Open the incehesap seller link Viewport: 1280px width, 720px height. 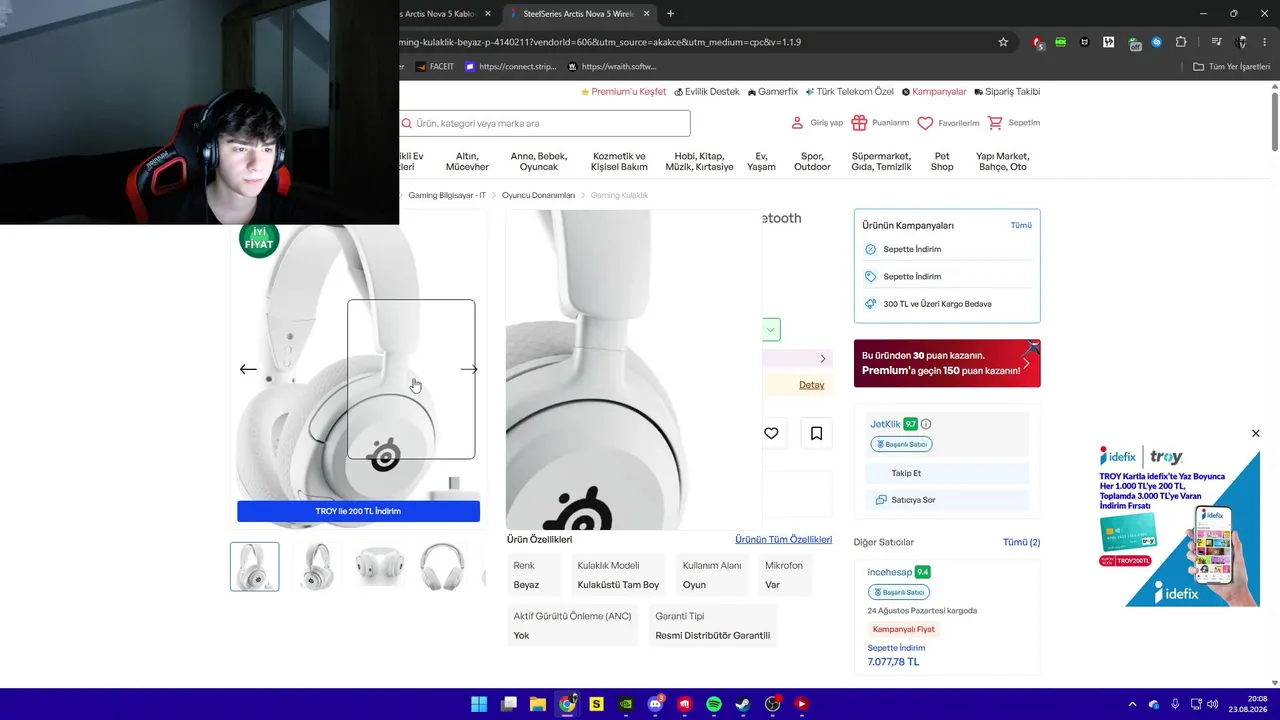(x=890, y=572)
